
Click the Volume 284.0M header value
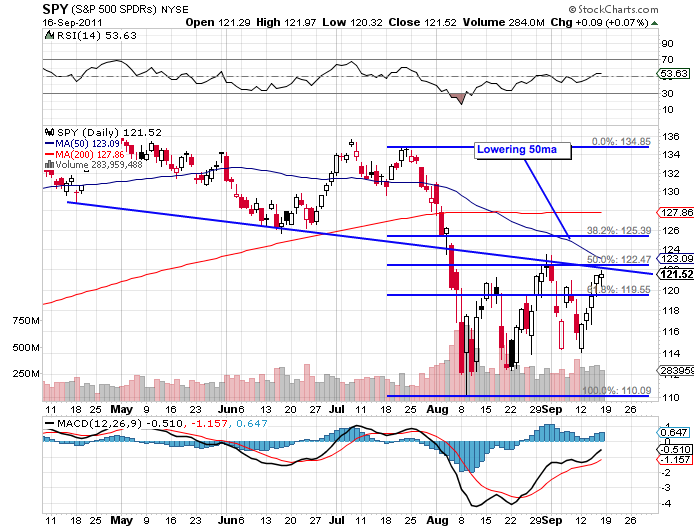pos(504,22)
